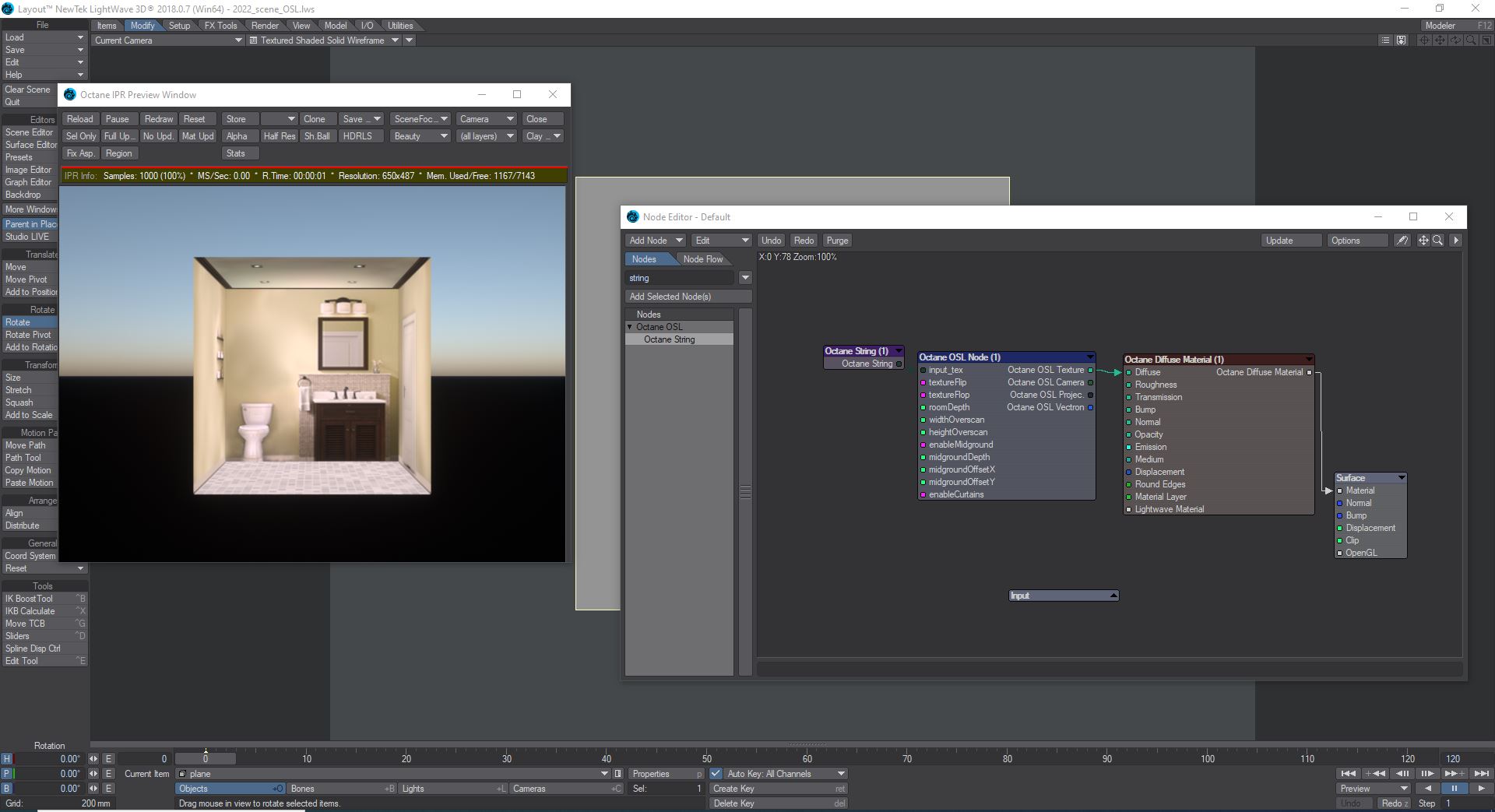Enable Half Res in IPR preview
Image resolution: width=1495 pixels, height=812 pixels.
pyautogui.click(x=279, y=136)
